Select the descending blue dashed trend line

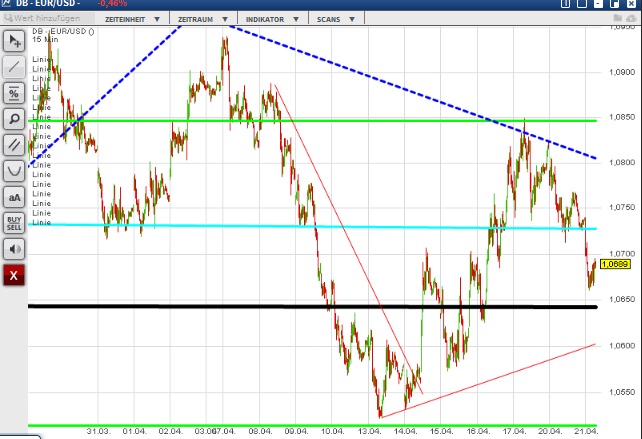tap(414, 92)
